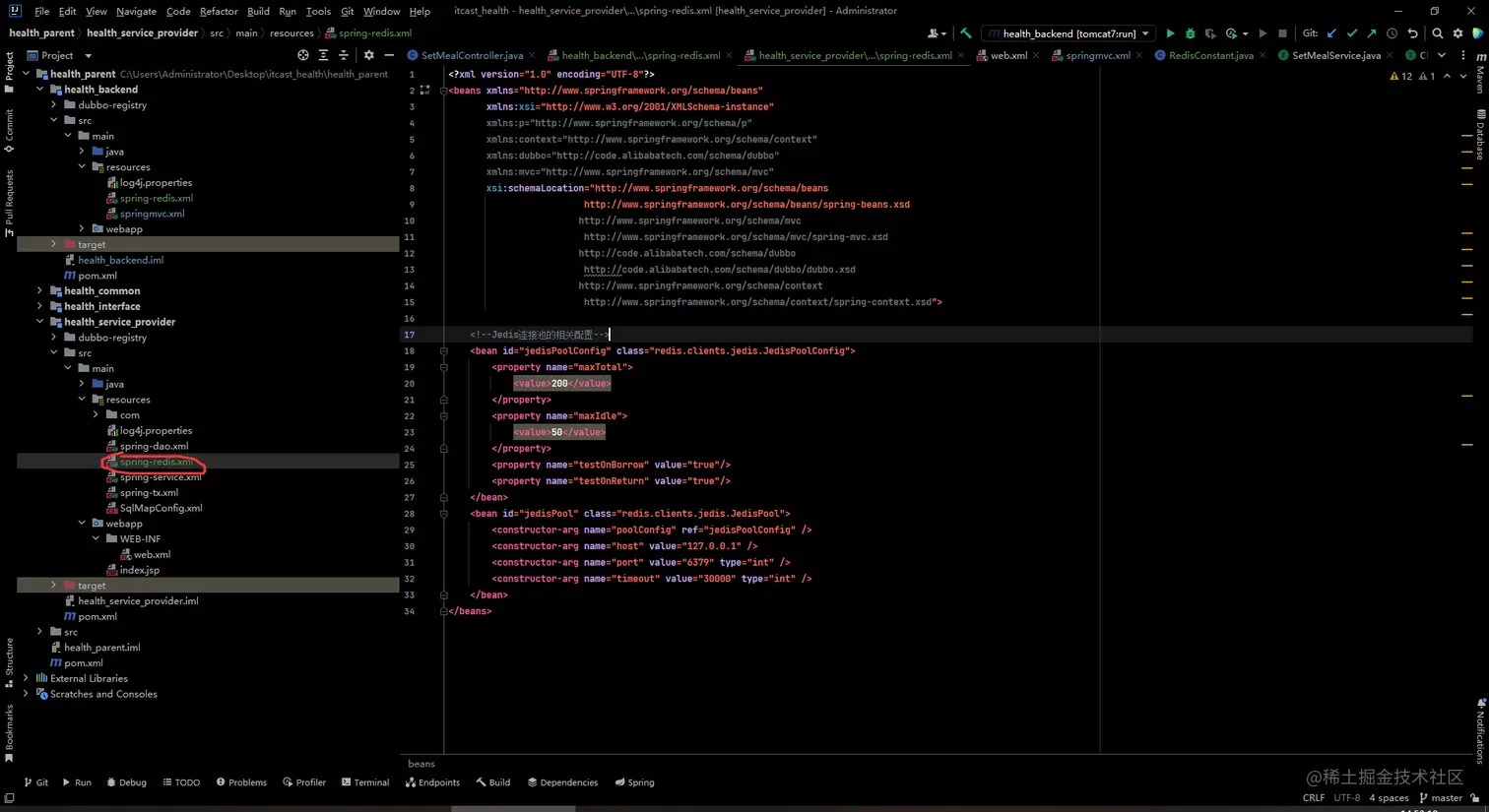
Task: Open the Refactor menu
Action: pyautogui.click(x=218, y=11)
